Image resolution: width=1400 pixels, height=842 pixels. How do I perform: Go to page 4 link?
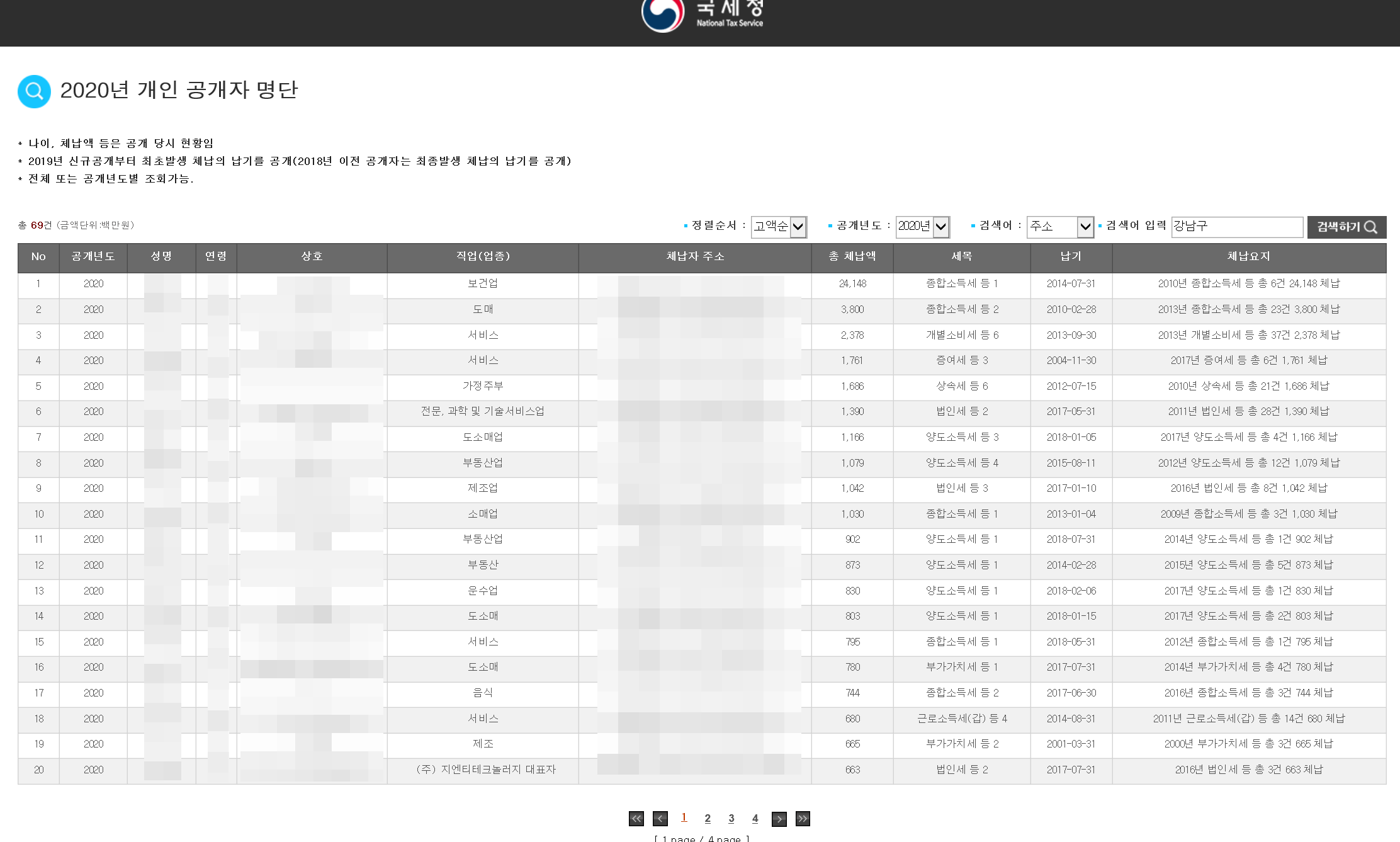[755, 818]
